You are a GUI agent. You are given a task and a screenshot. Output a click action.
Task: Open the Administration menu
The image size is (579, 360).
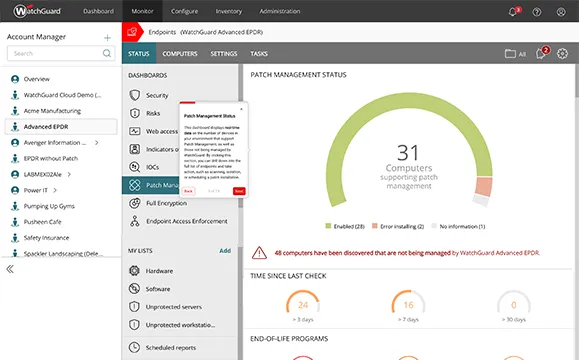coord(280,11)
